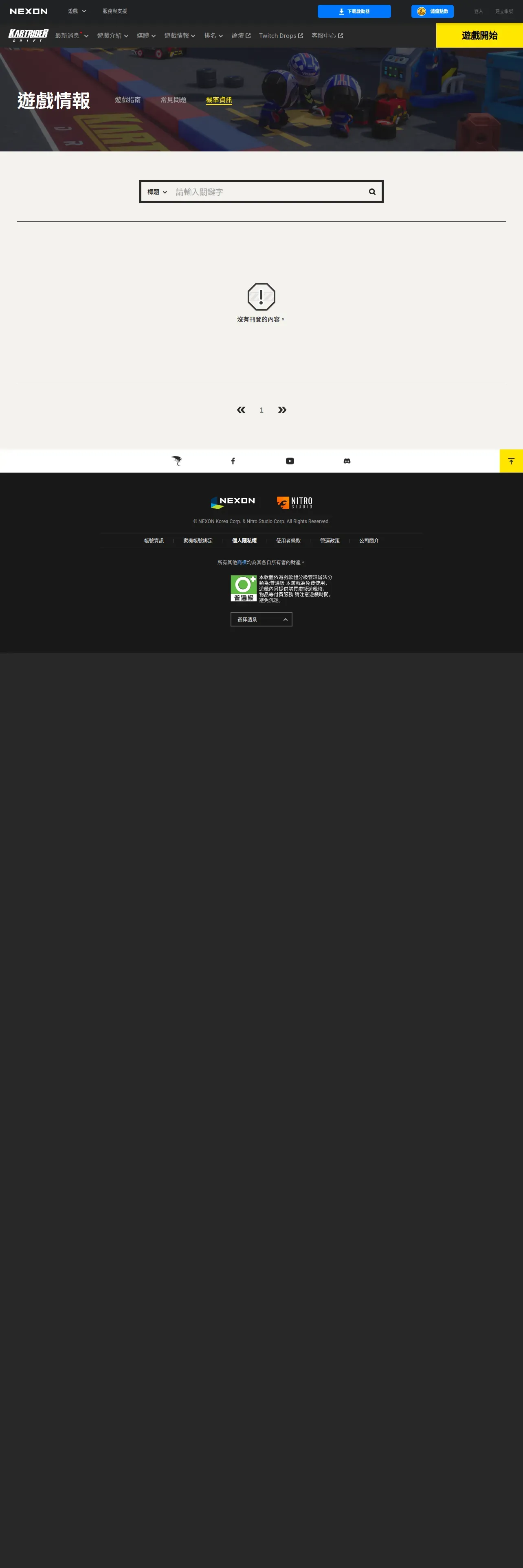The image size is (523, 1568).
Task: Click the yellow 遊戲開始 button
Action: 480,35
